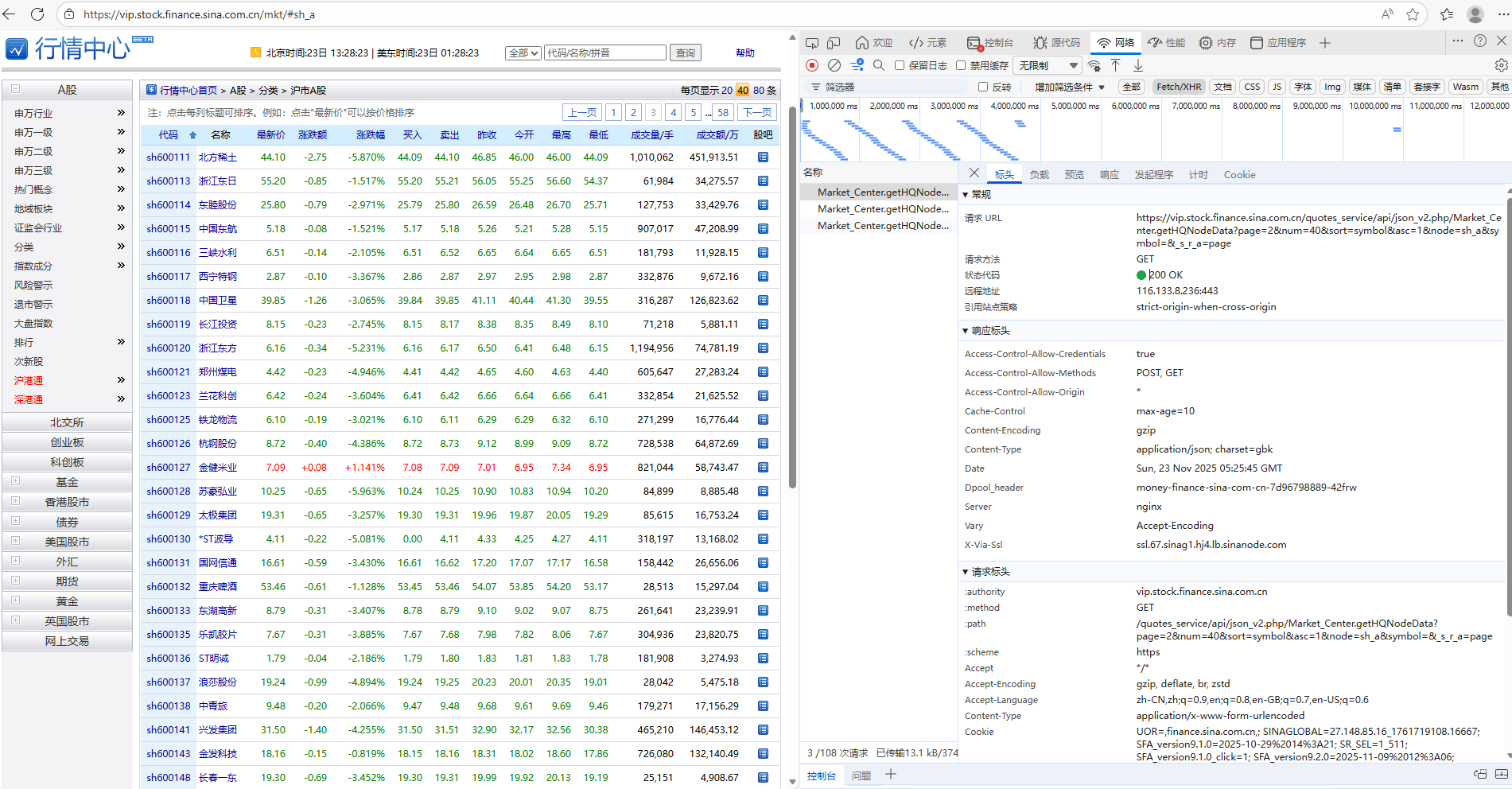The height and width of the screenshot is (789, 1512).
Task: Expand the 基金 sidebar section
Action: pos(15,481)
